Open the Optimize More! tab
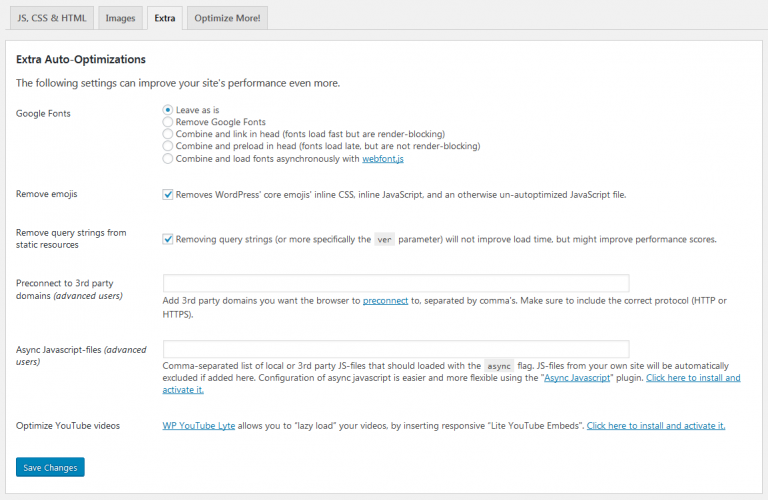Screen dimensions: 768x500 [227, 18]
